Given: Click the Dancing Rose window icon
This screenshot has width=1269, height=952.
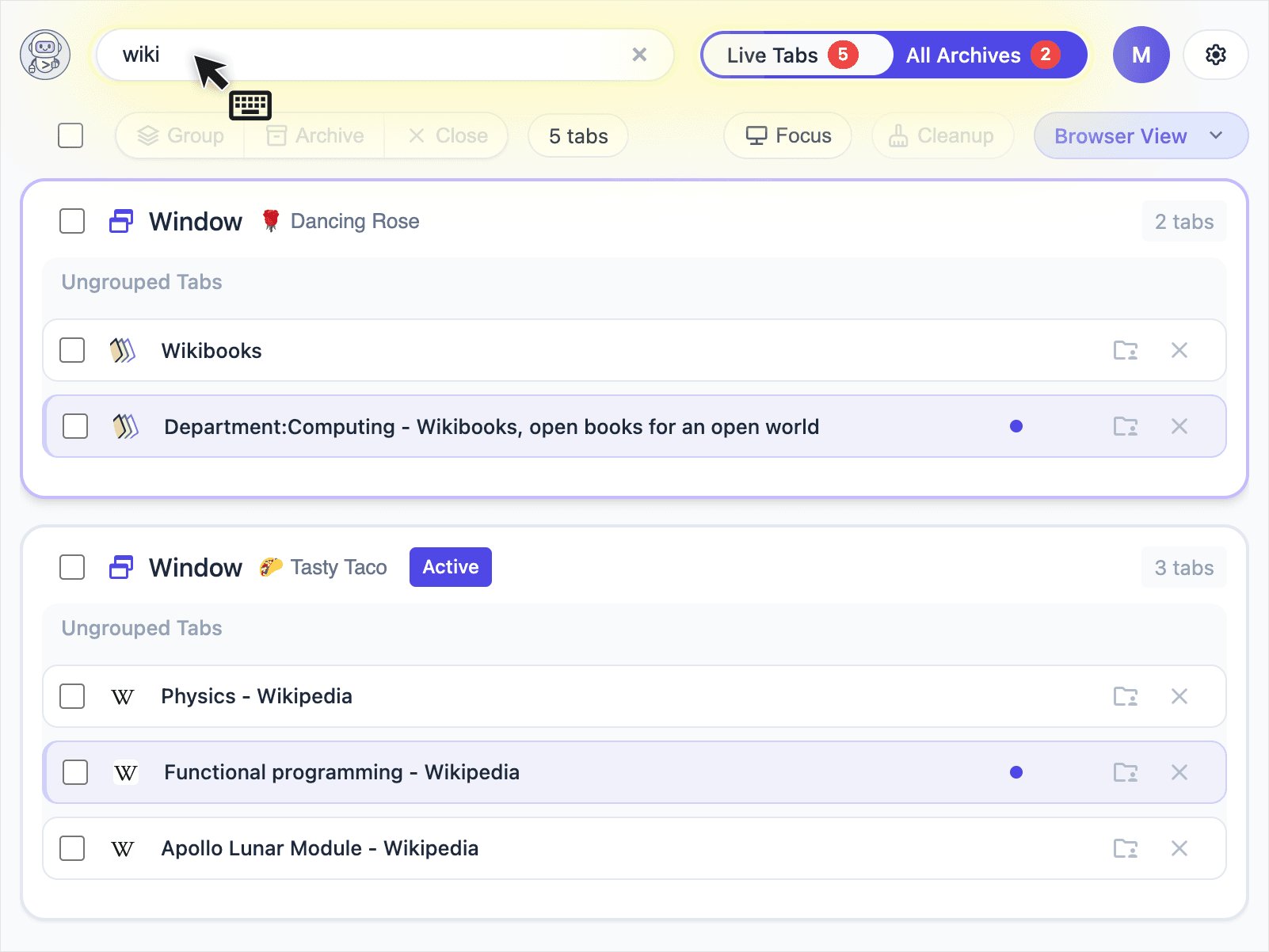Looking at the screenshot, I should [121, 221].
